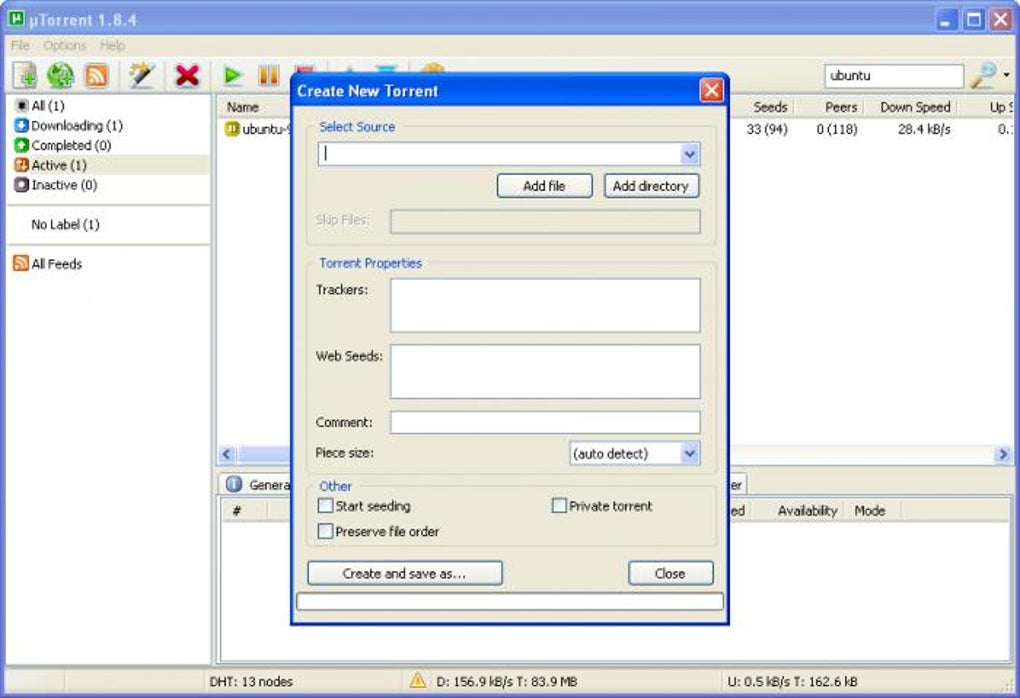Click the General tab info icon
Image resolution: width=1020 pixels, height=698 pixels.
click(234, 484)
